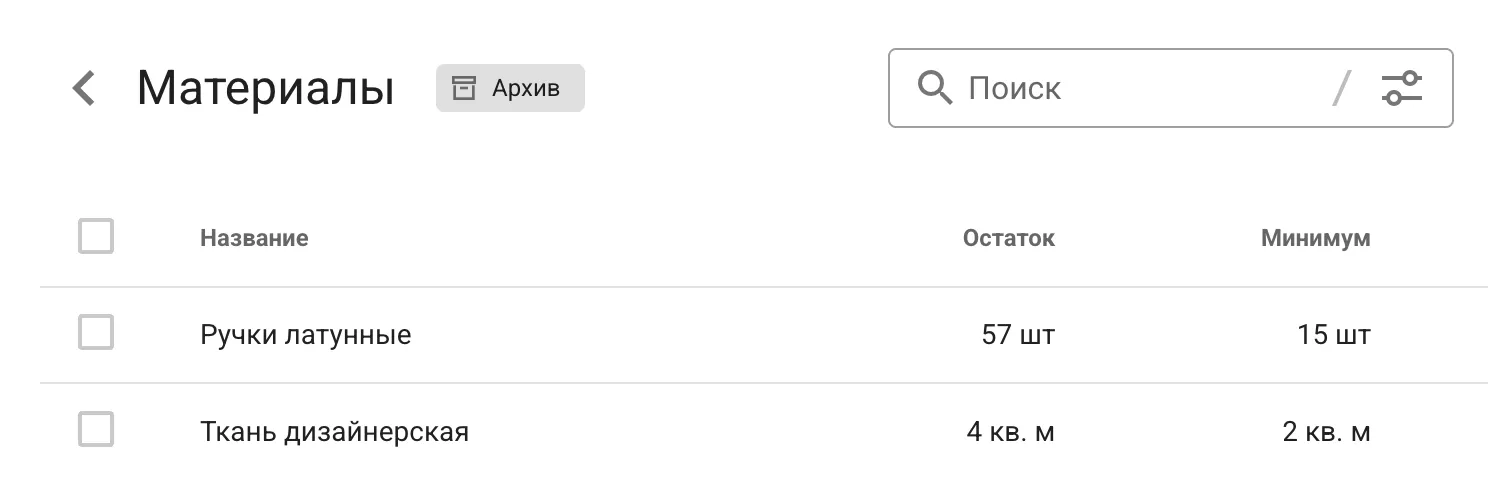Click the slash shortcut hint in search
This screenshot has height=496, width=1488.
coord(1342,88)
